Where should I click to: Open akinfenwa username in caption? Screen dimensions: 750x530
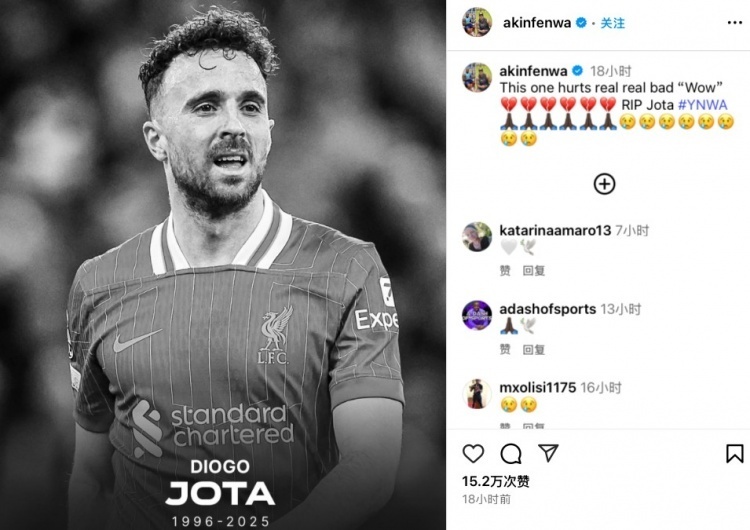coord(533,71)
